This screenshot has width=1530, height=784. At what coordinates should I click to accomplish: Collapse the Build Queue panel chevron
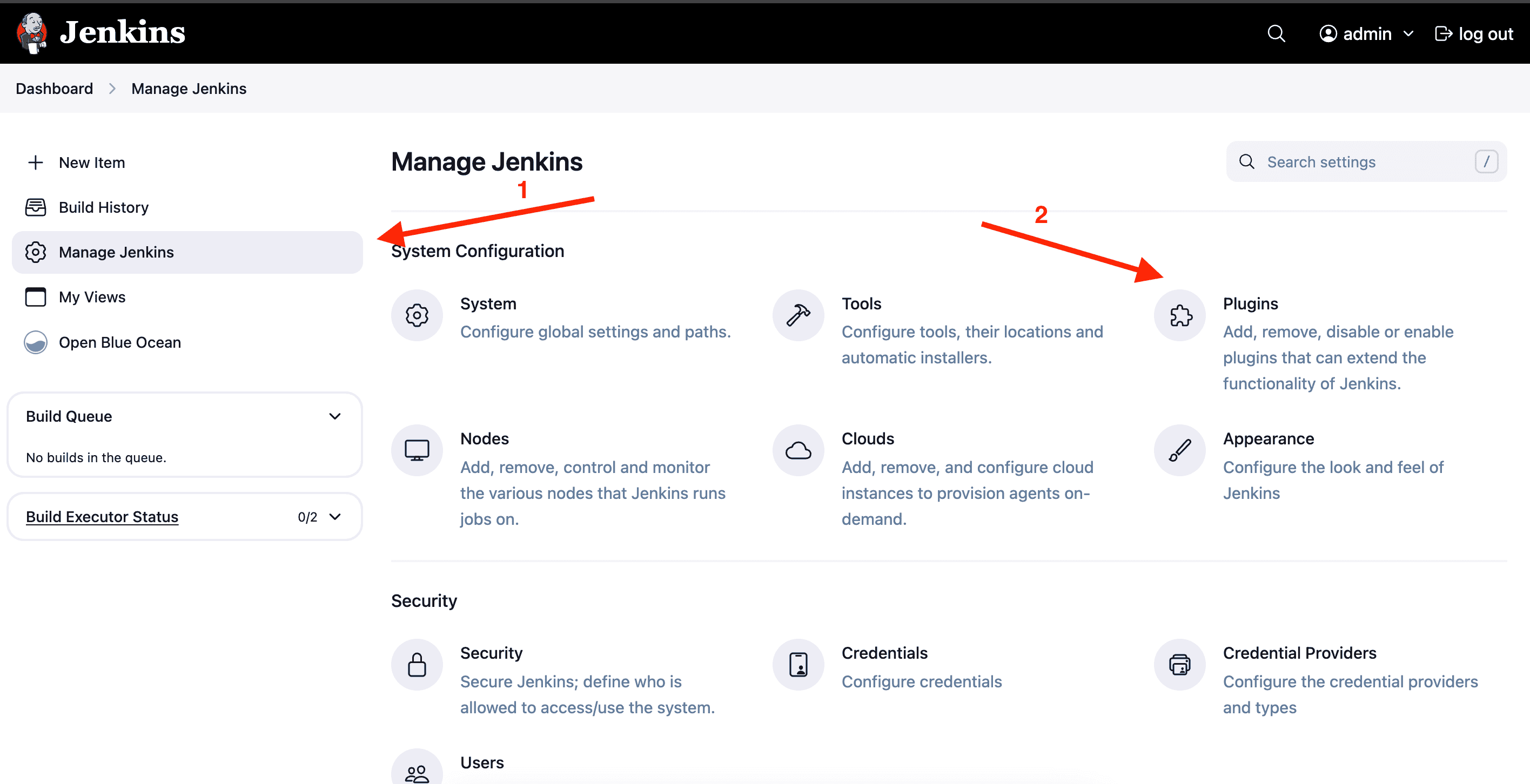335,417
